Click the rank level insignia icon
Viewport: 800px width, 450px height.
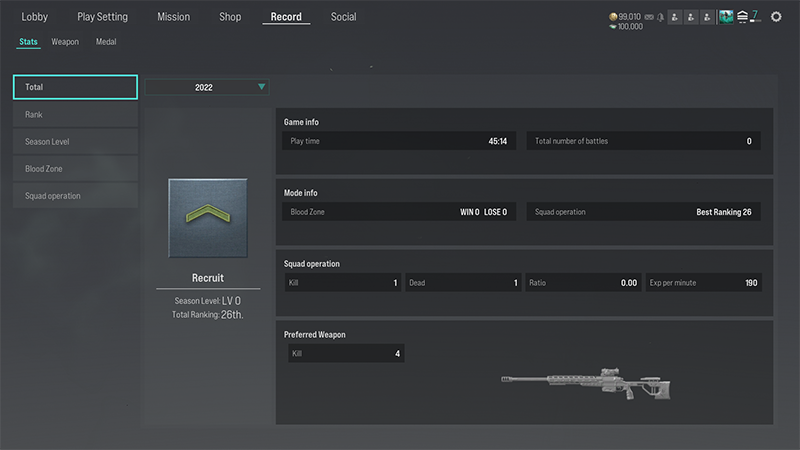point(742,17)
